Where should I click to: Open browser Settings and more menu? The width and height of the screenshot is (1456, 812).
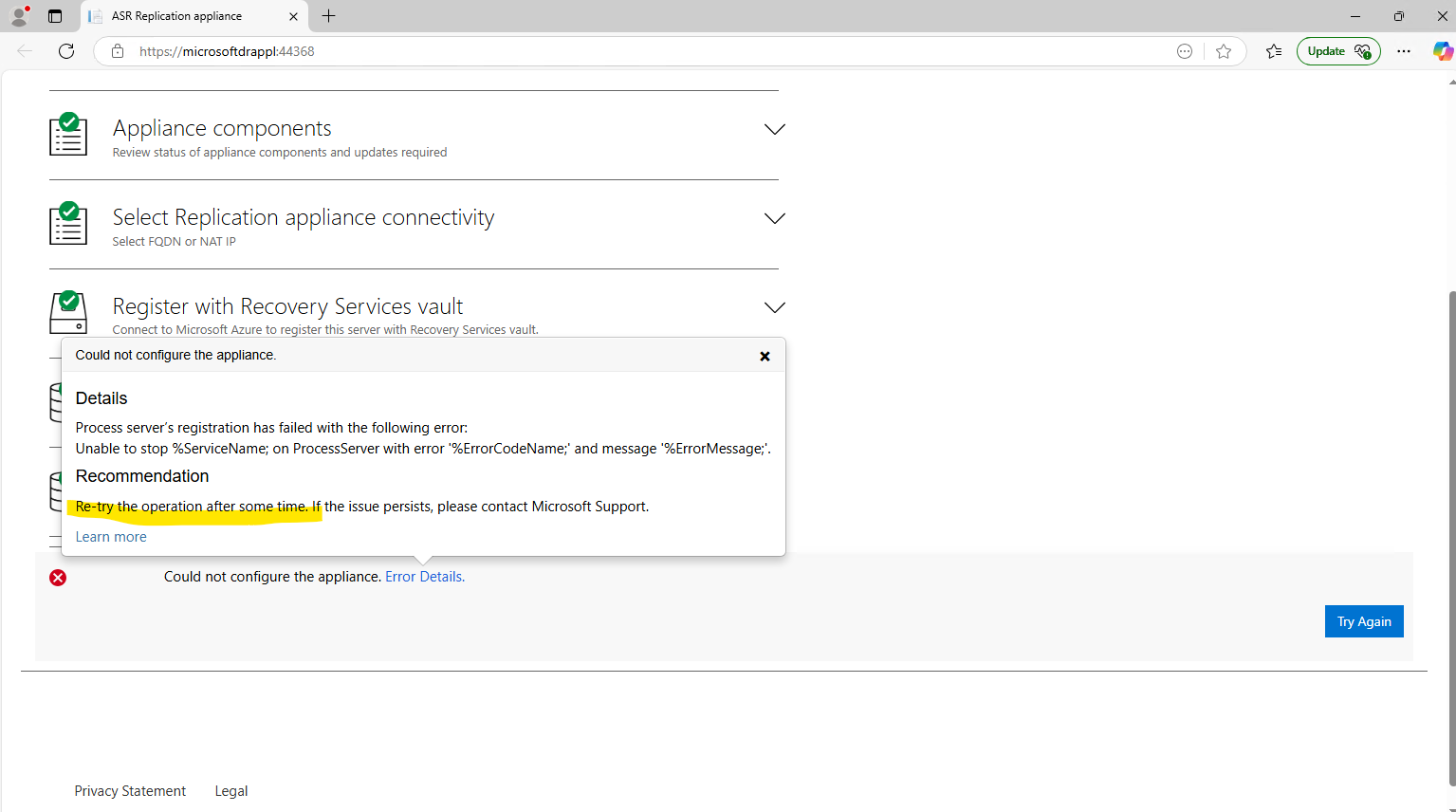1404,51
